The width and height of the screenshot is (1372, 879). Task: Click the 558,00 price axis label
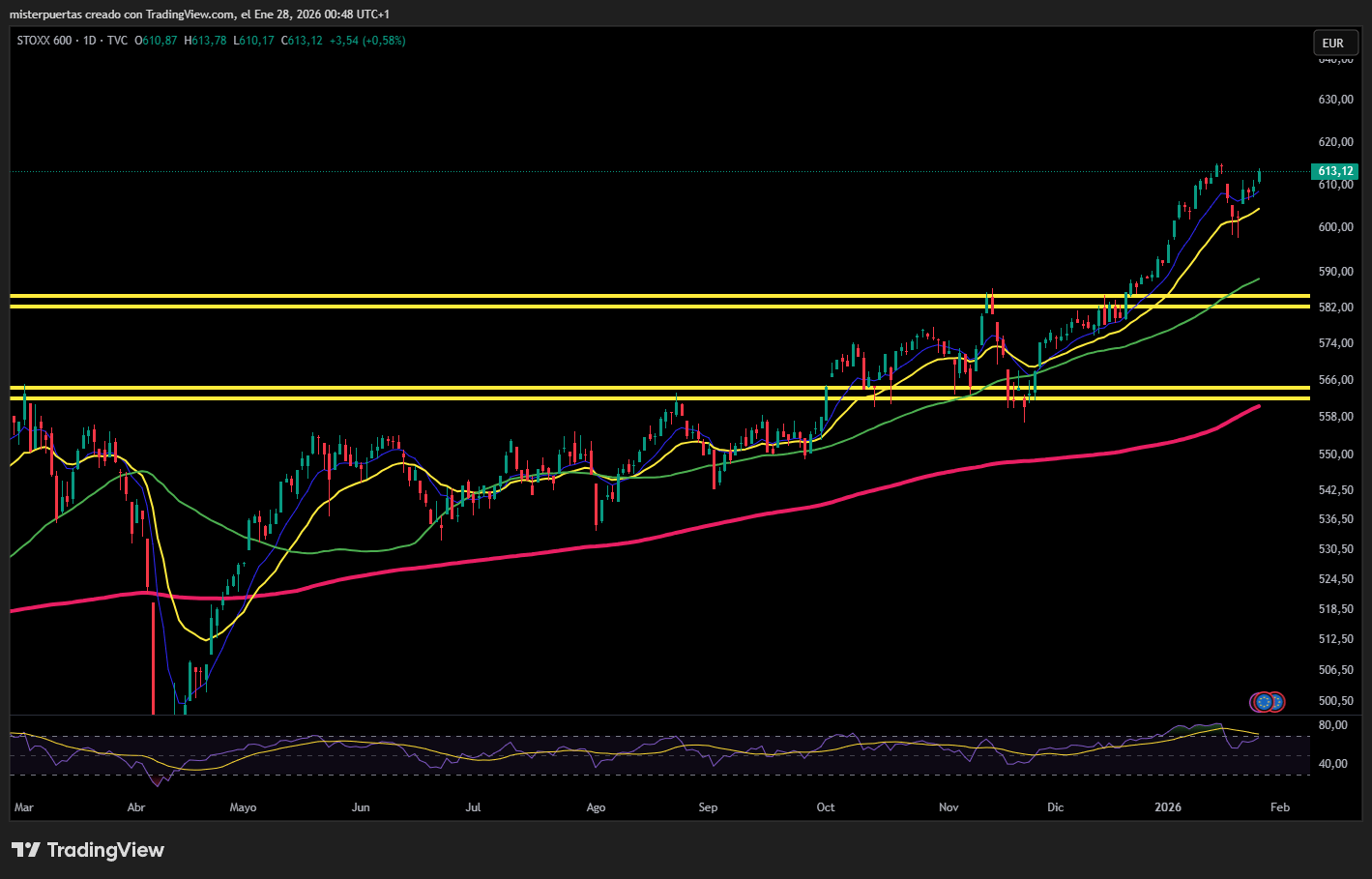(1335, 417)
